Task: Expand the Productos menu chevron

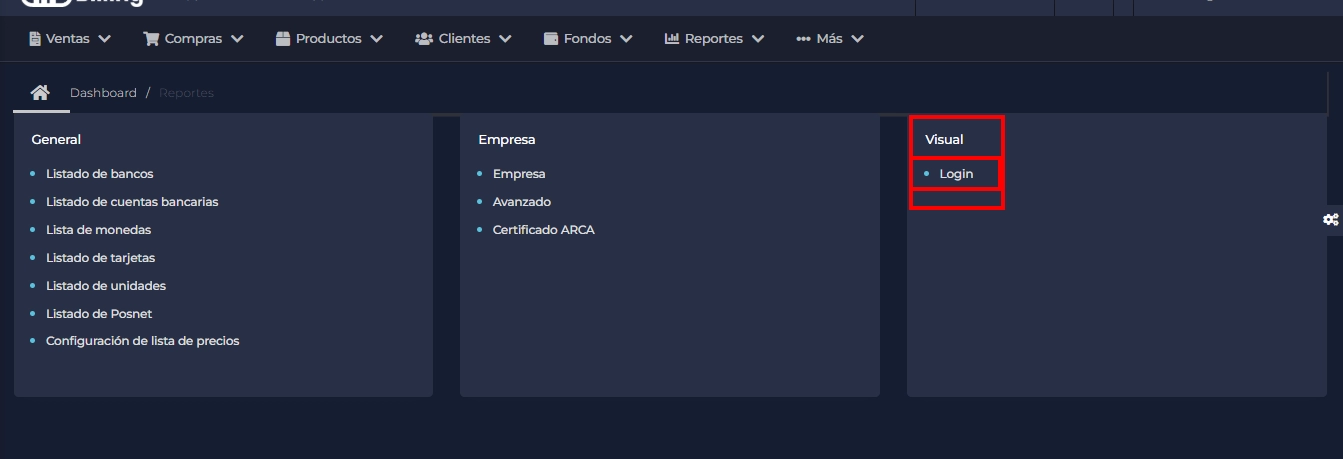Action: pyautogui.click(x=376, y=39)
